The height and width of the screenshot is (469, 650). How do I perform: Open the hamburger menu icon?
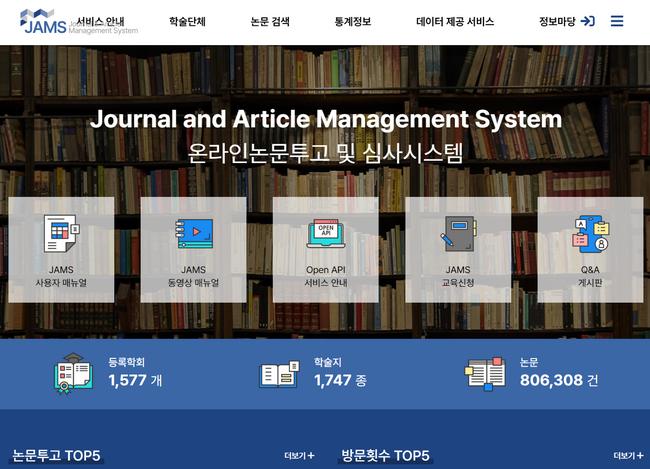(617, 21)
